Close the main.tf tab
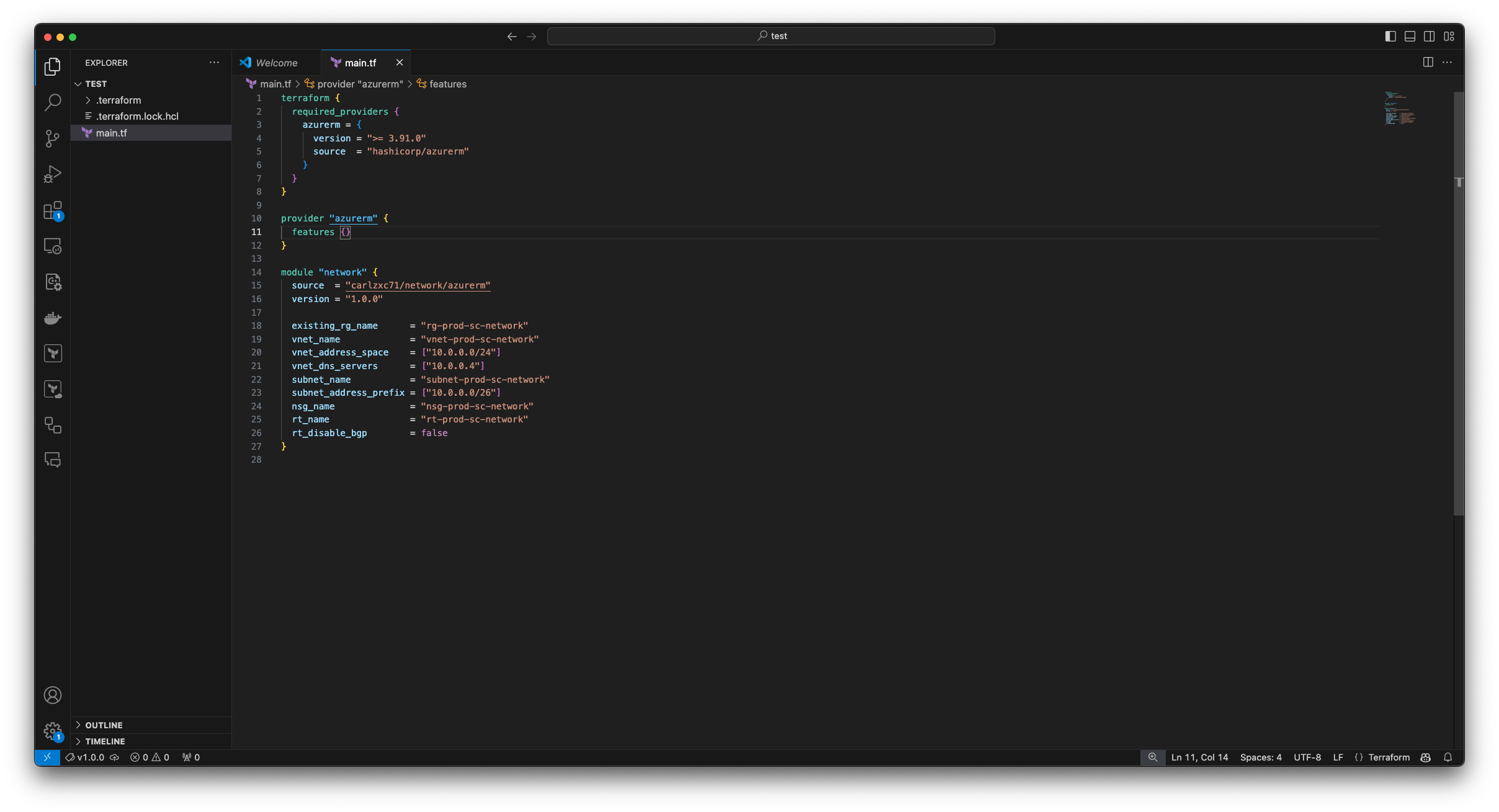This screenshot has height=812, width=1499. [x=400, y=63]
